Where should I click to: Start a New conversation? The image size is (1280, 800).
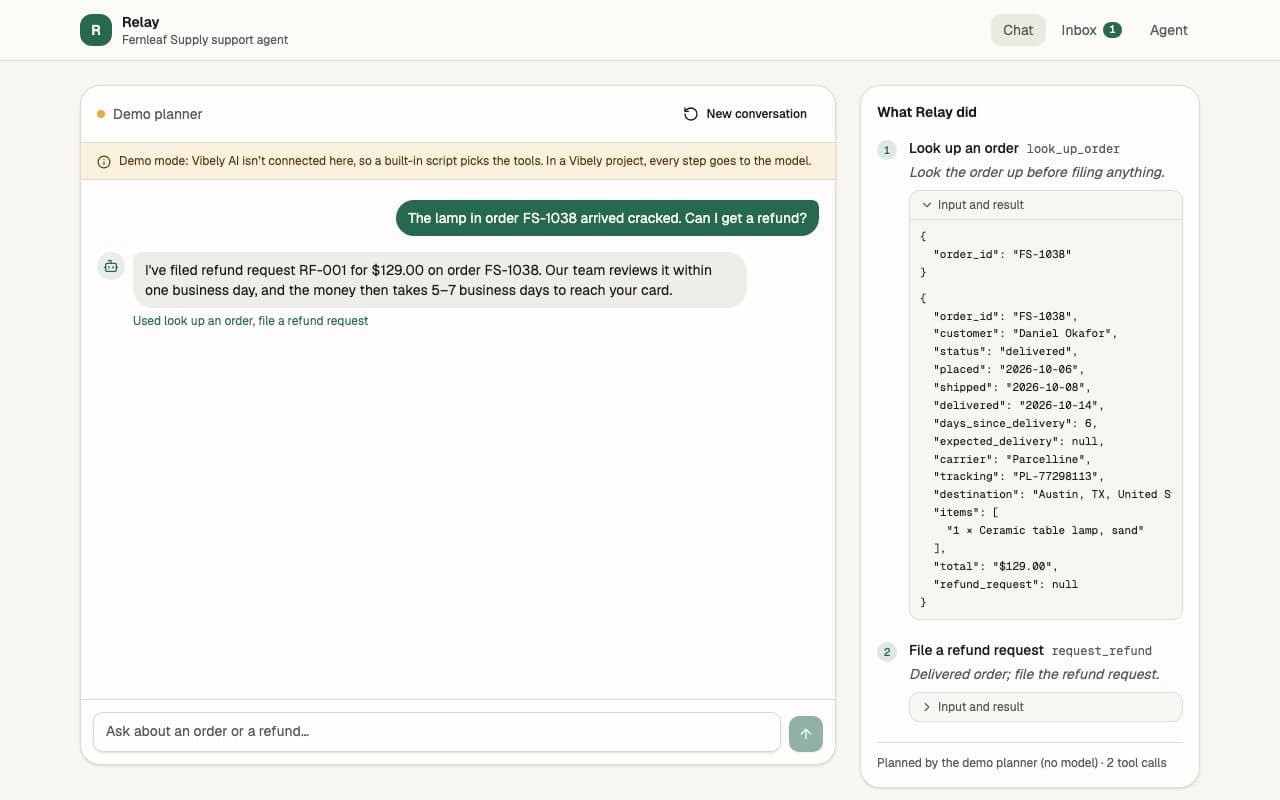click(x=745, y=114)
